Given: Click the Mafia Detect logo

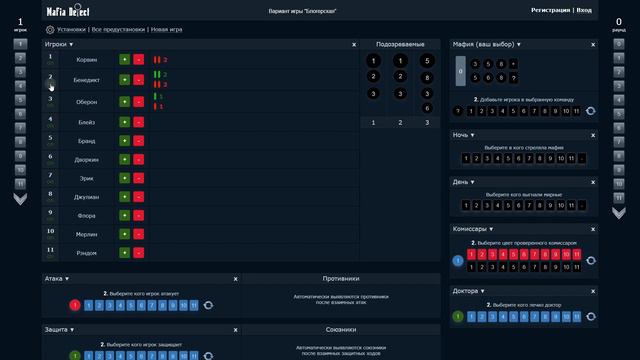Looking at the screenshot, I should [x=68, y=11].
